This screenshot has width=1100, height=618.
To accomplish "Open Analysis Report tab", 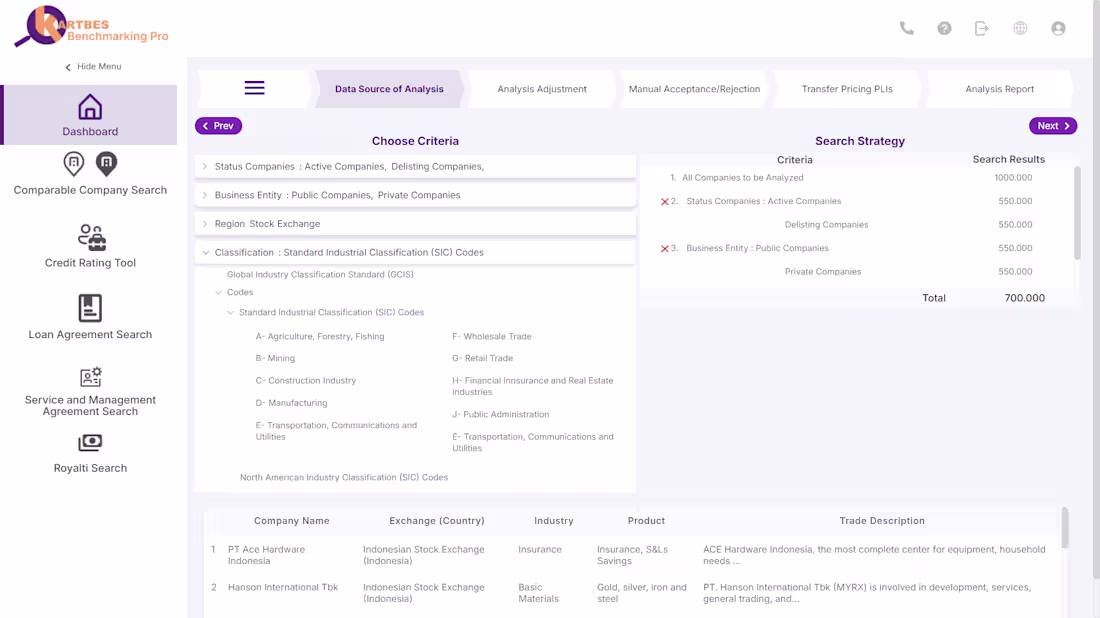I will 999,89.
